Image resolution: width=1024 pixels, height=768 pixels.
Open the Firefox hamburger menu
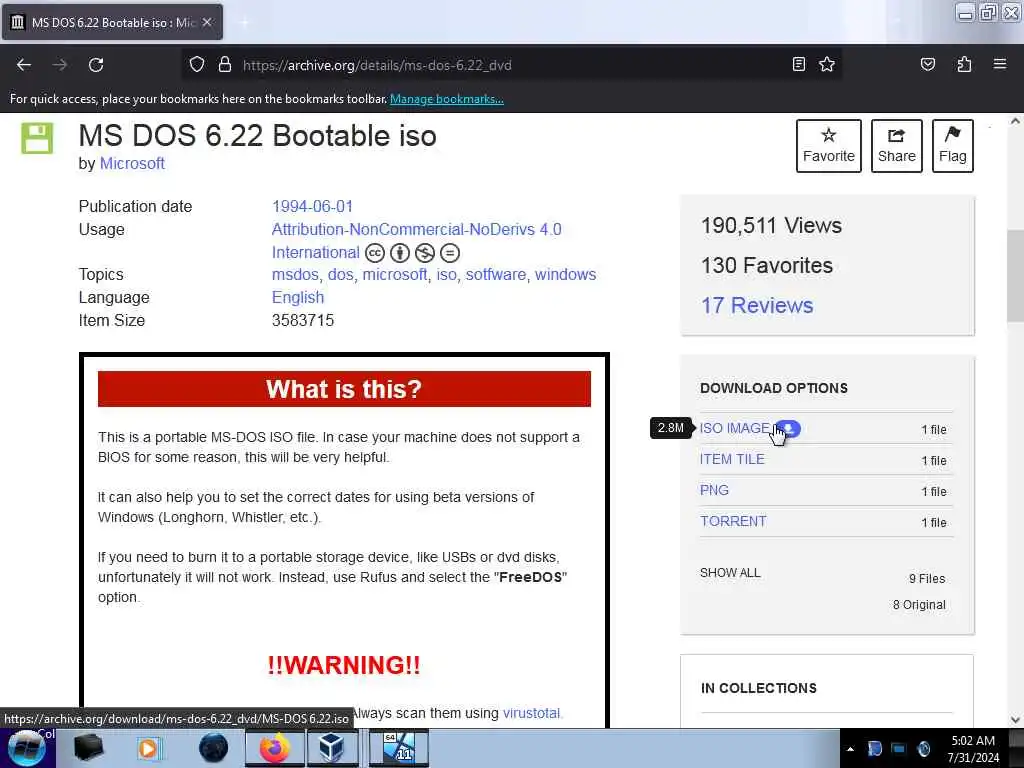[x=999, y=64]
